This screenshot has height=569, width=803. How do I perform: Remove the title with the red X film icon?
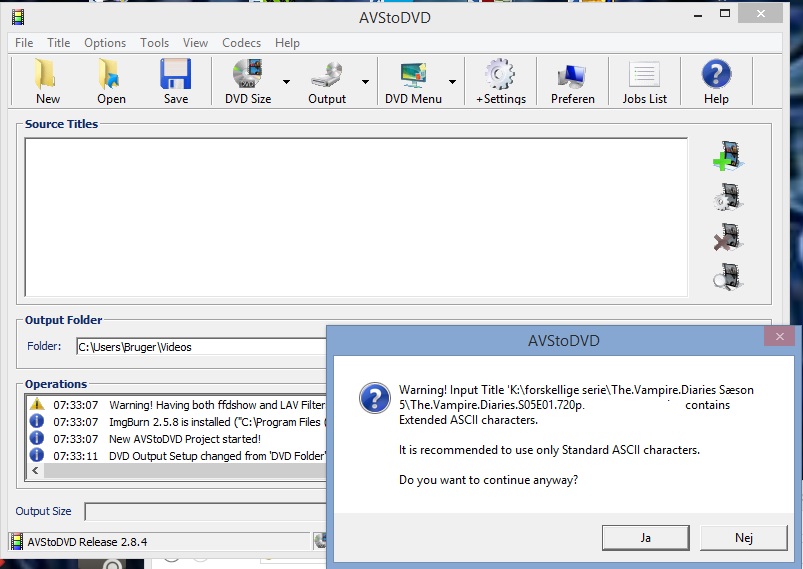pyautogui.click(x=728, y=237)
